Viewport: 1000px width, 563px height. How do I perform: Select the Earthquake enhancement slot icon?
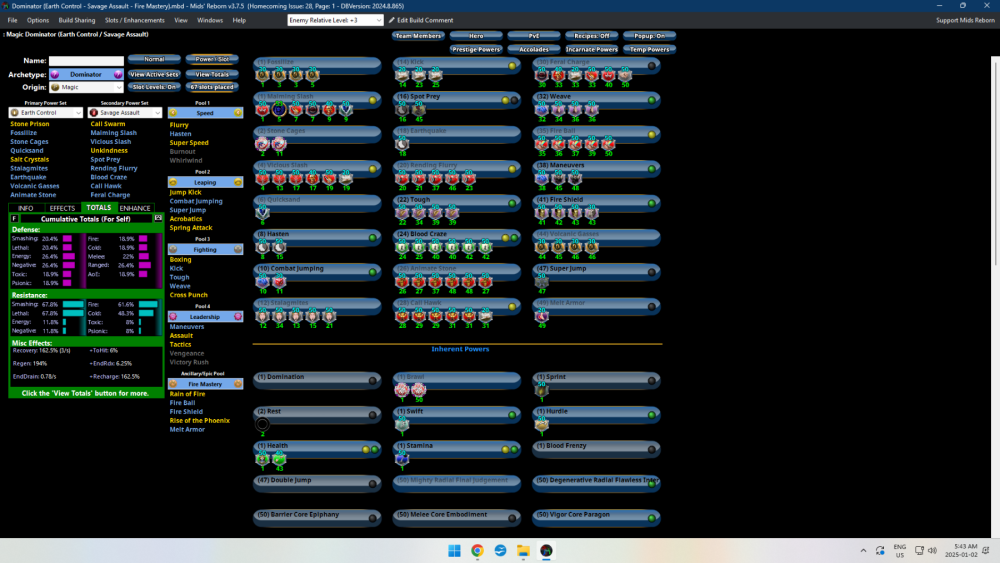(x=402, y=144)
